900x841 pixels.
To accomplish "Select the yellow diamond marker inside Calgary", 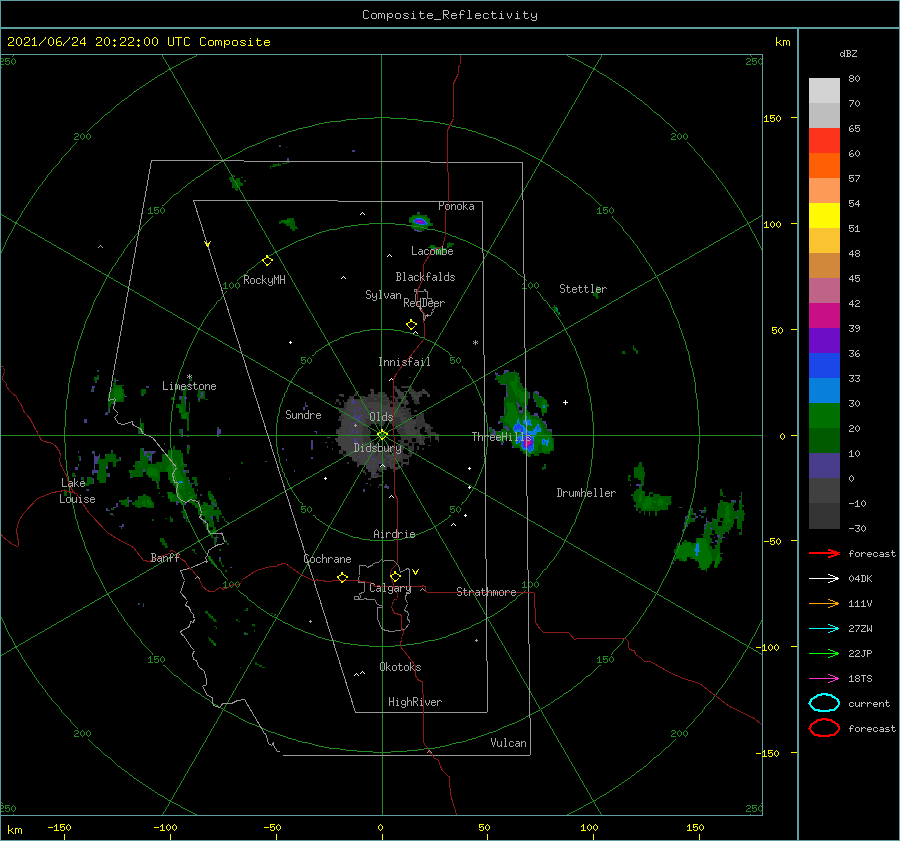I will (395, 576).
